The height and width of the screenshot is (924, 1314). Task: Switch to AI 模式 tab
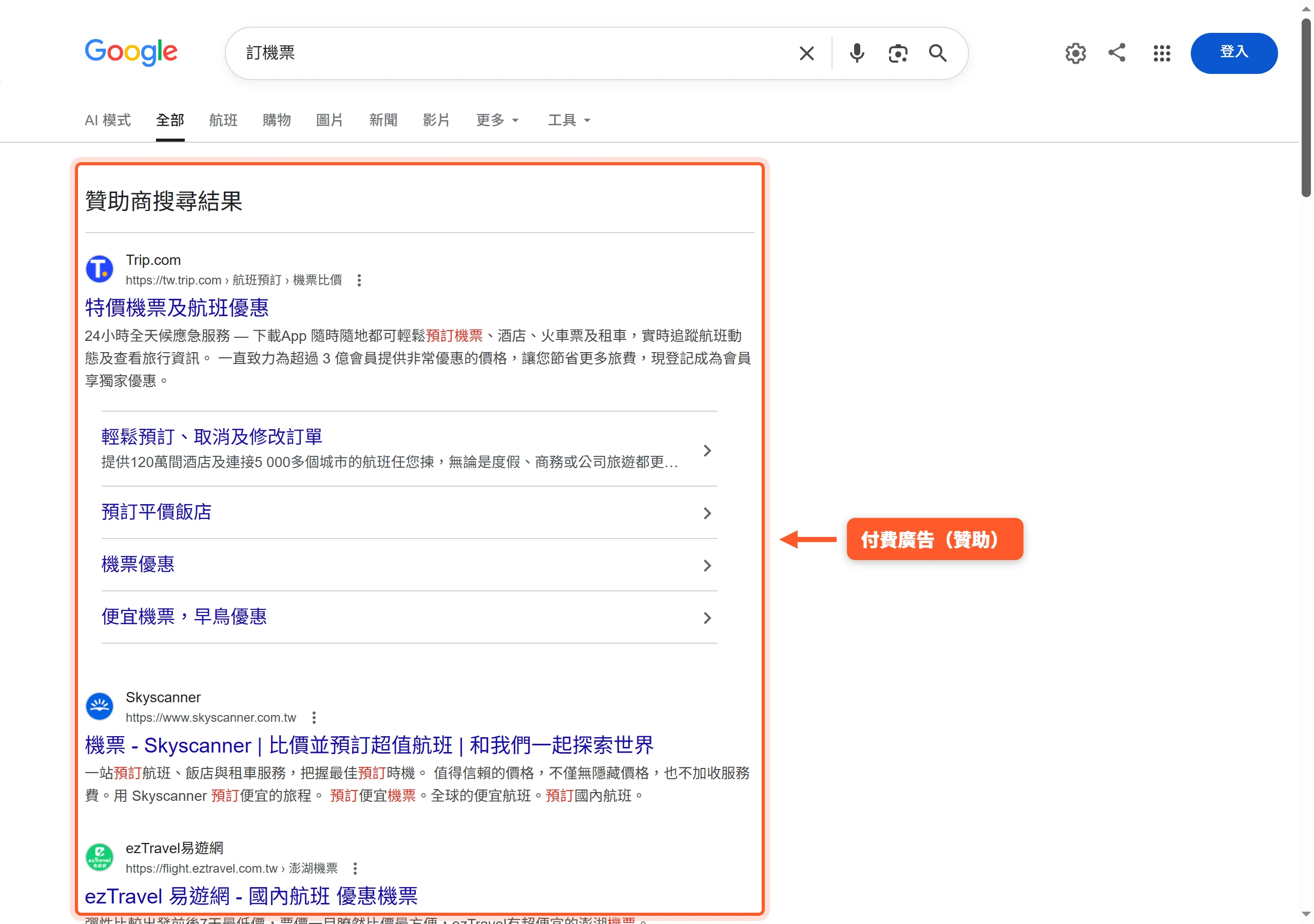click(108, 120)
